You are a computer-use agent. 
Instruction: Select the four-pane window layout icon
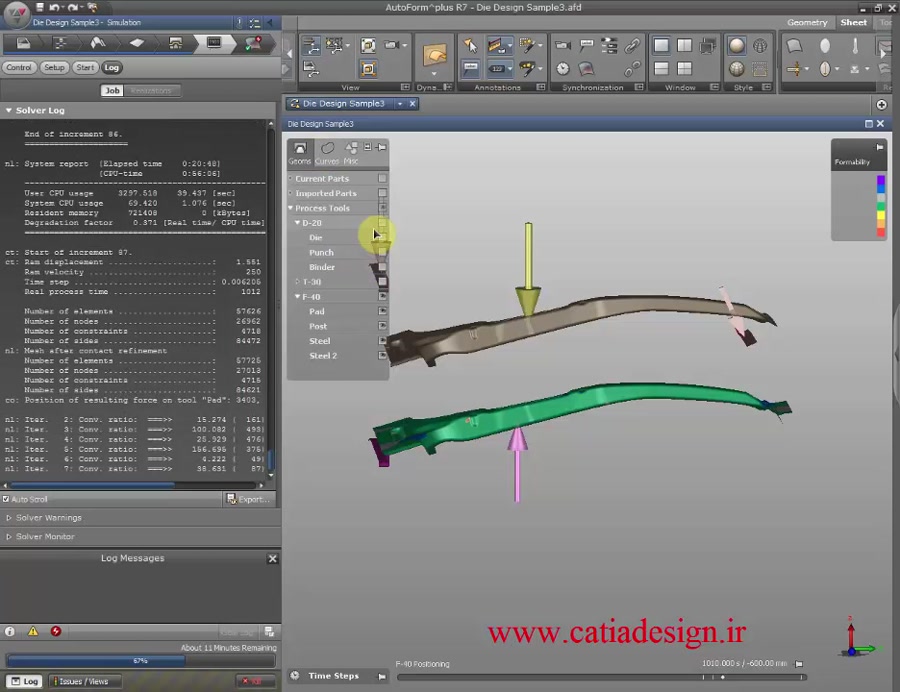(684, 69)
